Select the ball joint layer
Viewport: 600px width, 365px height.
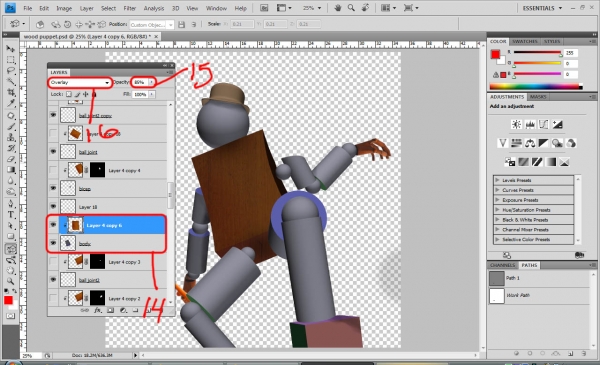[88, 152]
